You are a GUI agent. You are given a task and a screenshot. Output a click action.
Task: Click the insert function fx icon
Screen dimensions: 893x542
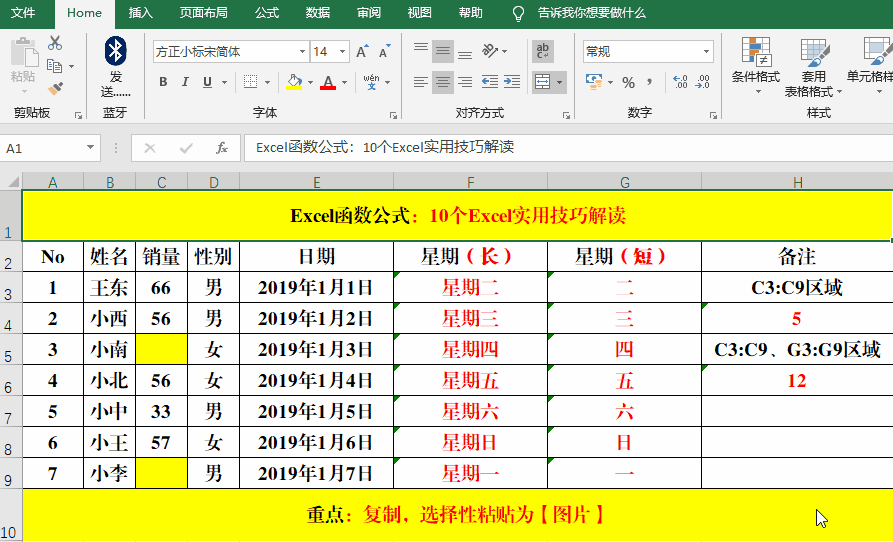click(x=222, y=148)
